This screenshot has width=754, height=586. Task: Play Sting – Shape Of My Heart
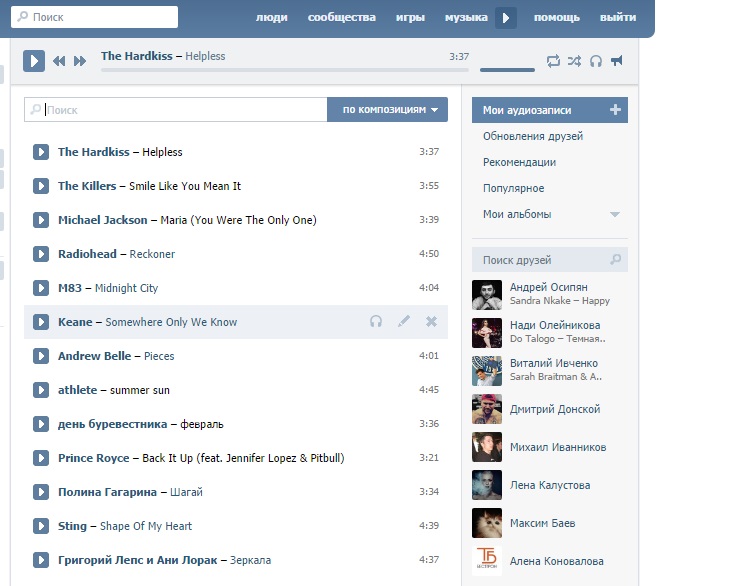coord(41,526)
